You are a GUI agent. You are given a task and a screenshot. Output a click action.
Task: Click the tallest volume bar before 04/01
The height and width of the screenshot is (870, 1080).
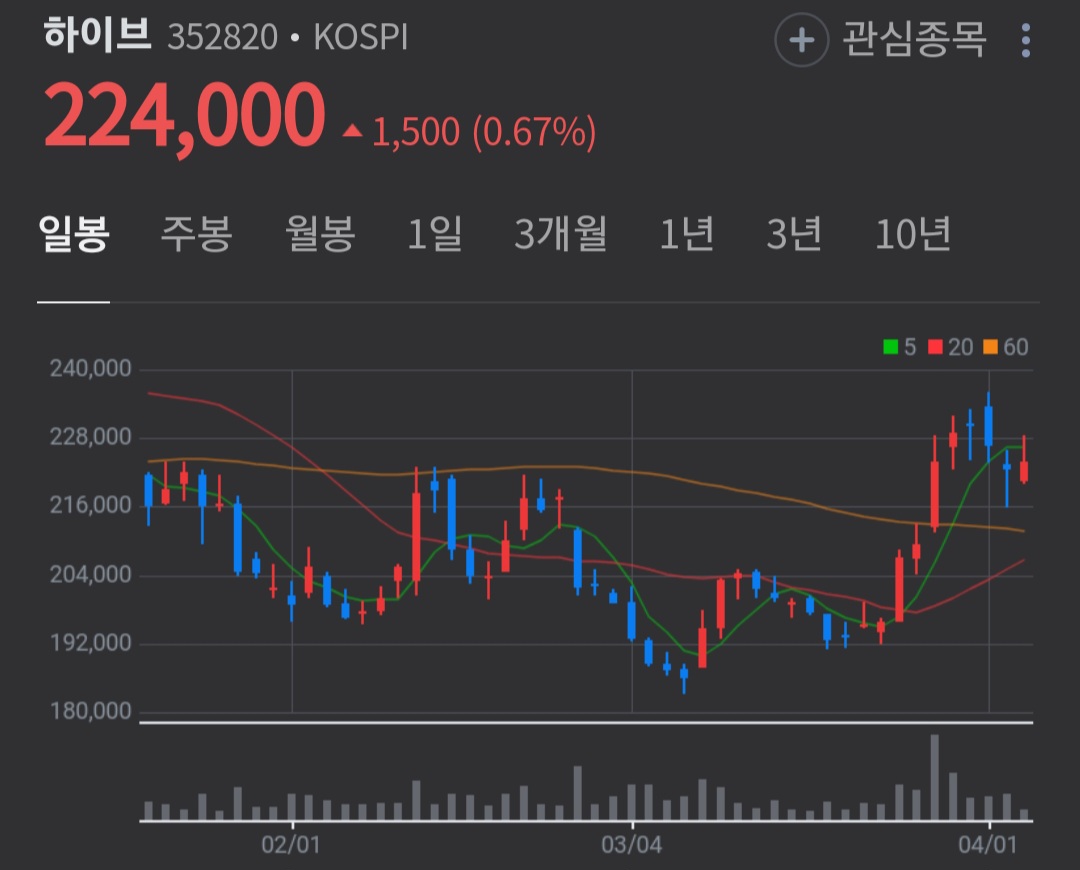tap(935, 777)
